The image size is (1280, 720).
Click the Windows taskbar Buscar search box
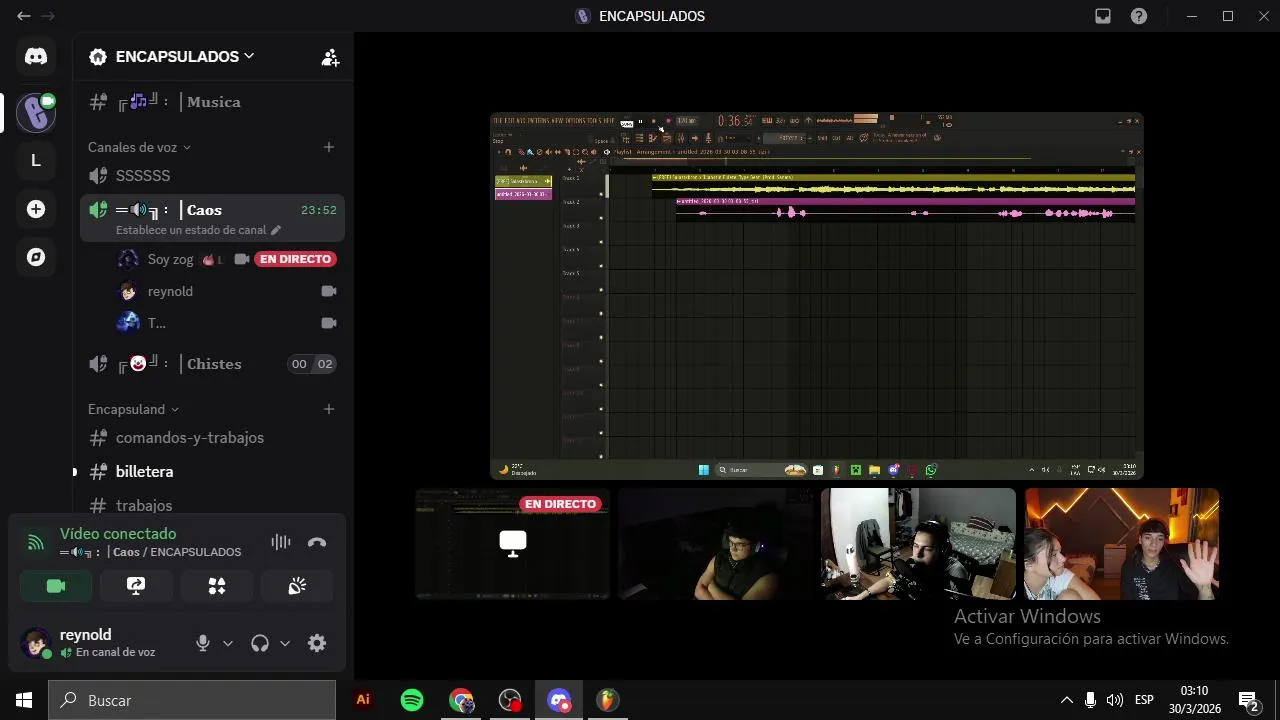click(192, 700)
